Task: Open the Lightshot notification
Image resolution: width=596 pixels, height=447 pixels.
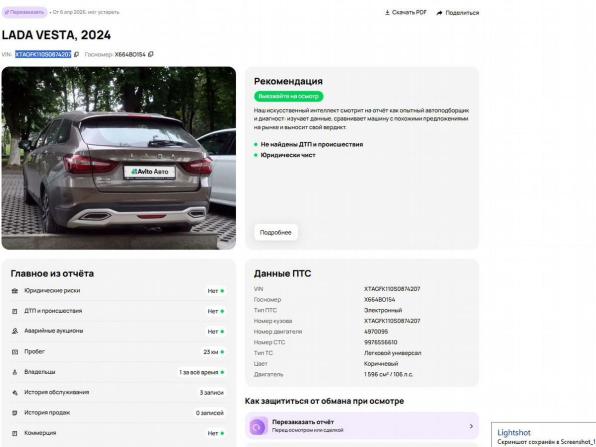Action: (544, 434)
